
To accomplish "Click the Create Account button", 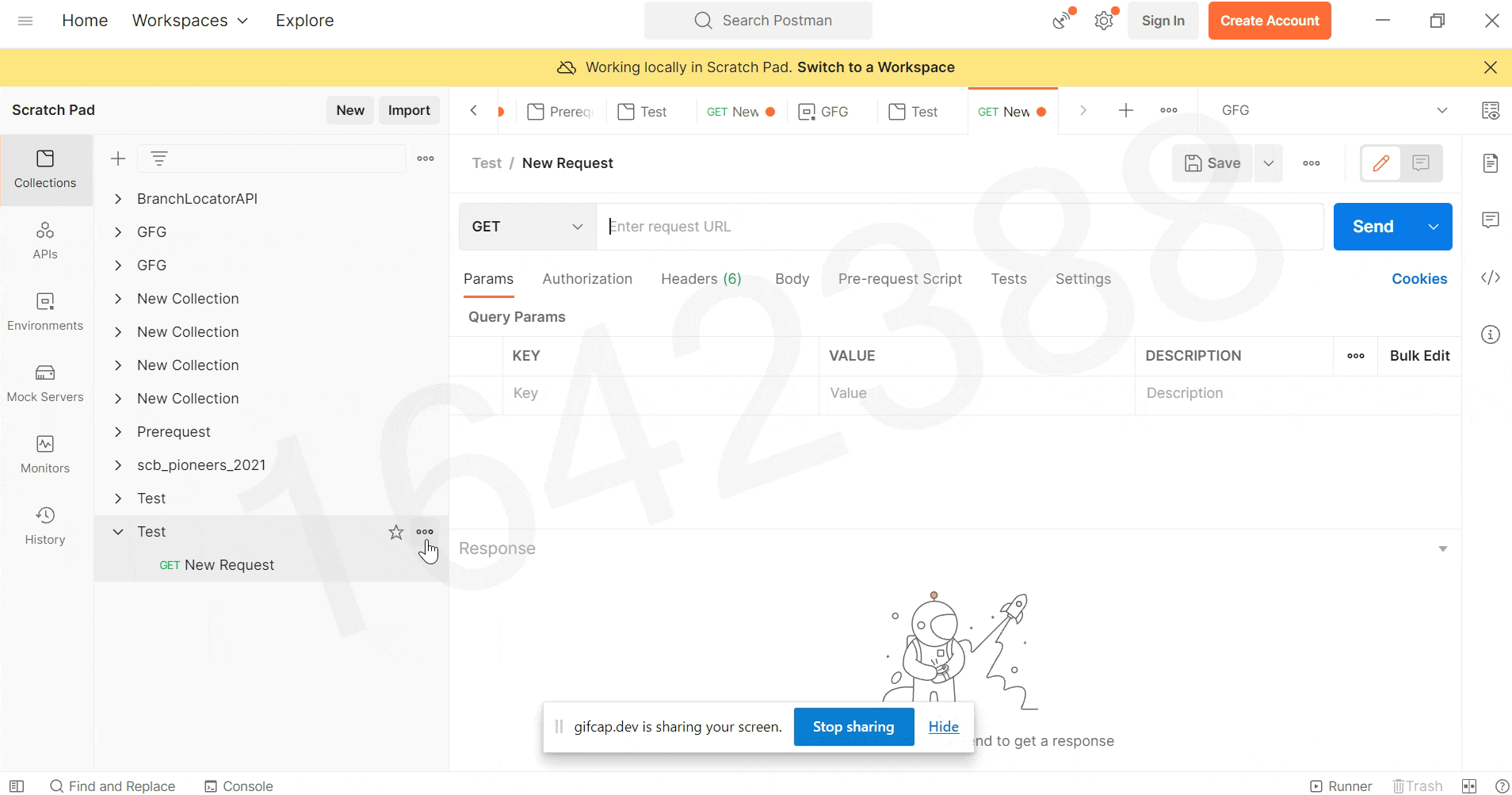I will 1270,21.
